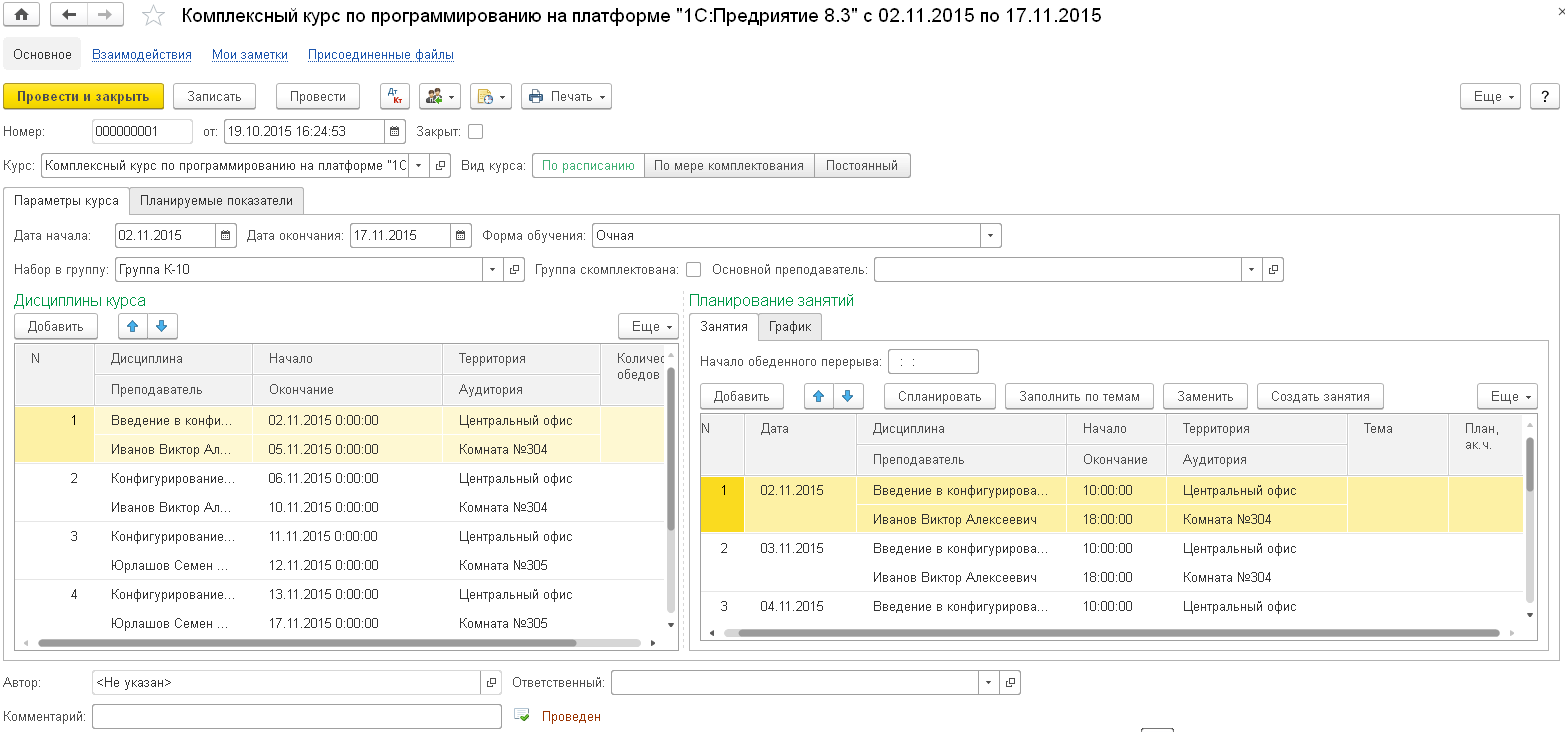
Task: Add document to favorites with star icon
Action: point(153,15)
